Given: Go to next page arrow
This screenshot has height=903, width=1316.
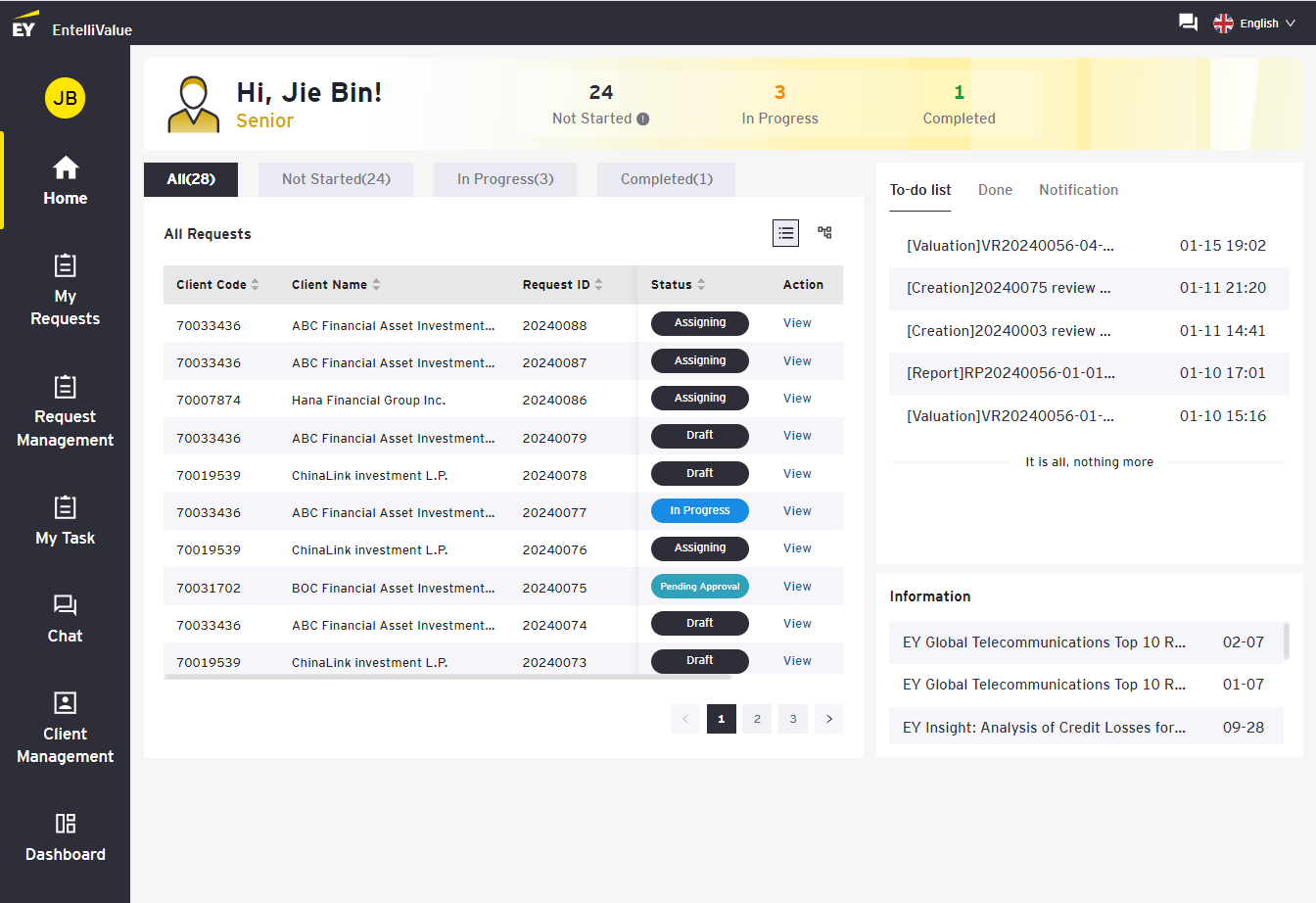Looking at the screenshot, I should point(829,719).
